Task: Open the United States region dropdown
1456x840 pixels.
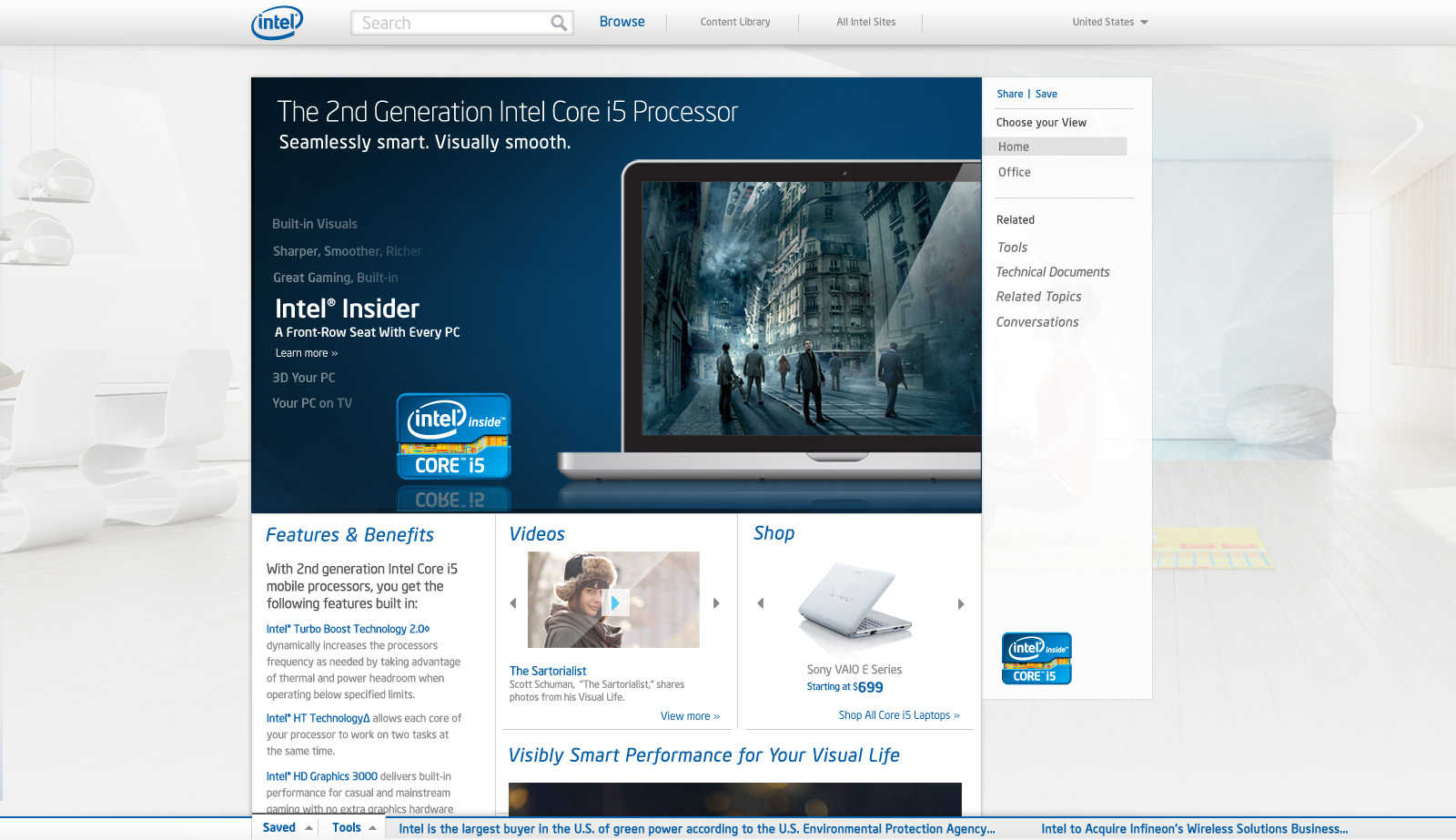Action: coord(1110,22)
